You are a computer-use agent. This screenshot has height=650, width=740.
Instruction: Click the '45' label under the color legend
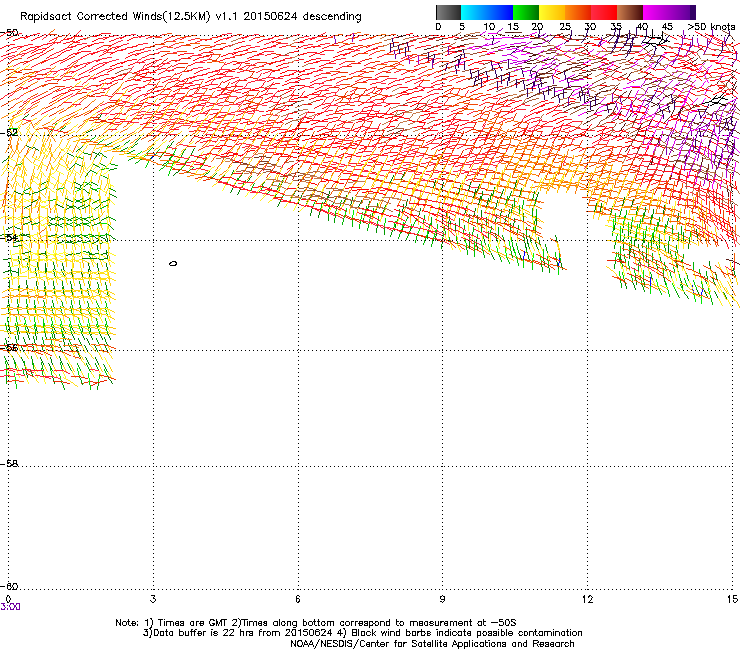click(667, 27)
